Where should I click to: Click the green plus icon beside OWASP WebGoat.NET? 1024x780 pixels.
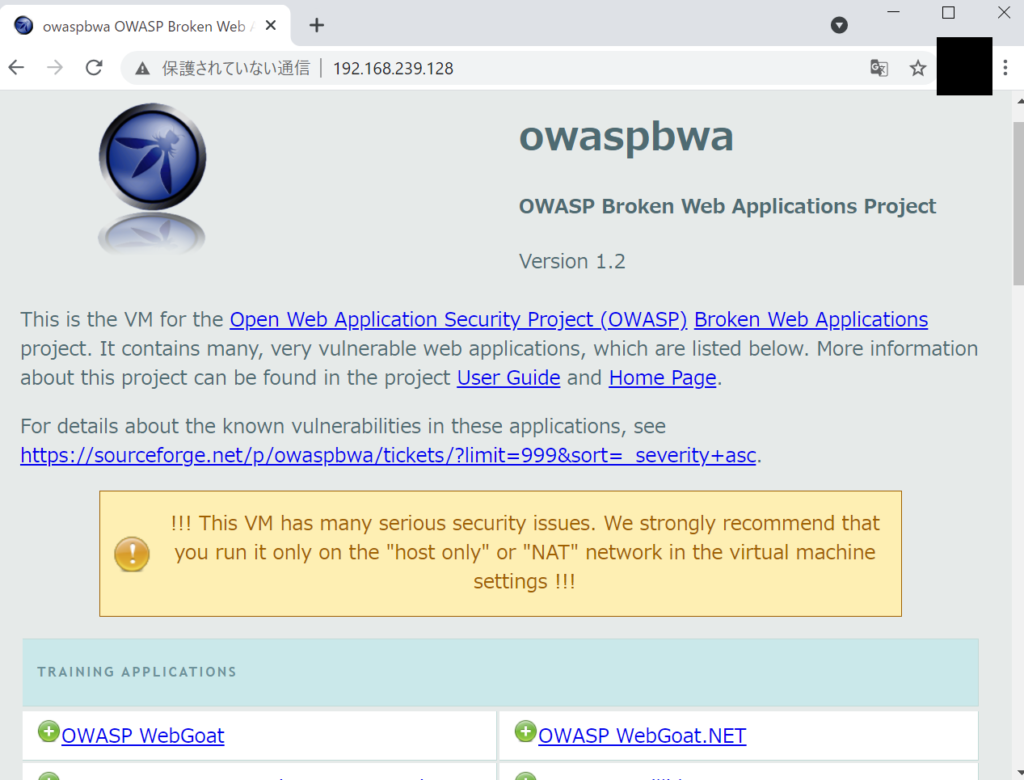(524, 731)
